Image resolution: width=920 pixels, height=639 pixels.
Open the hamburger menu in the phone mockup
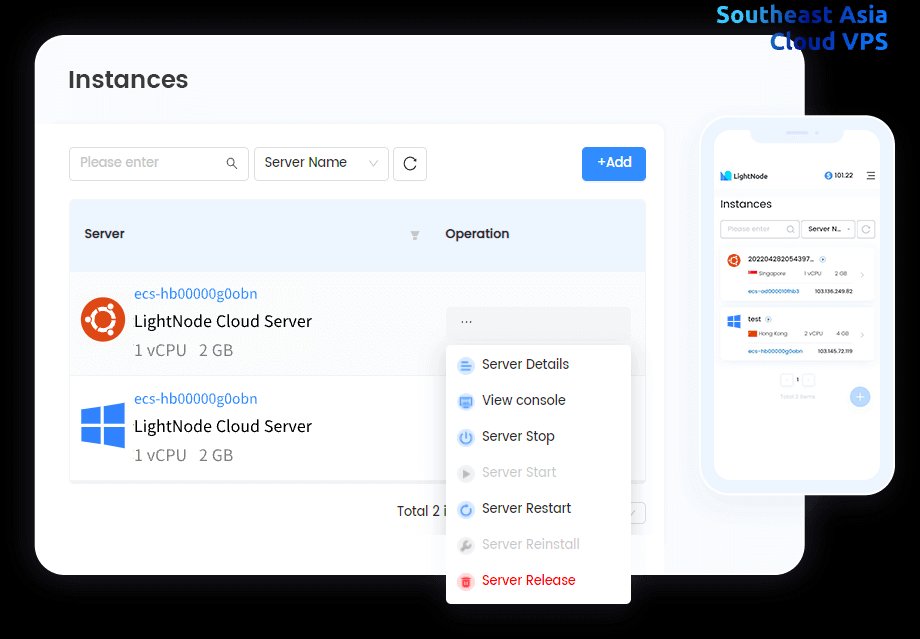tap(872, 175)
